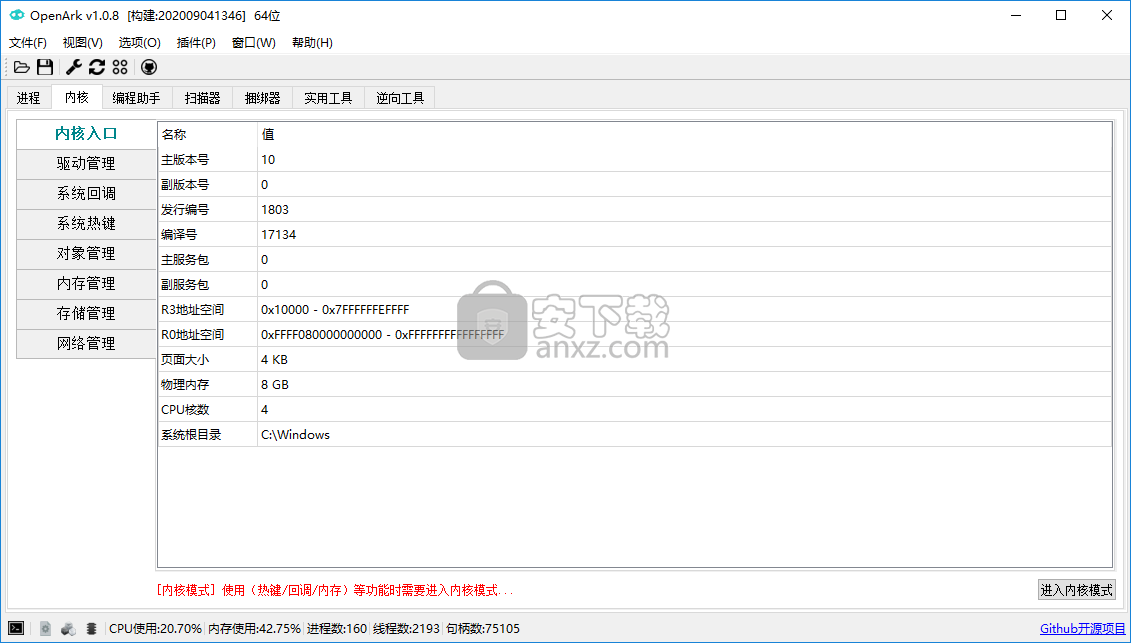Select the 对象管理 side tab
Viewport: 1131px width, 643px height.
click(86, 253)
